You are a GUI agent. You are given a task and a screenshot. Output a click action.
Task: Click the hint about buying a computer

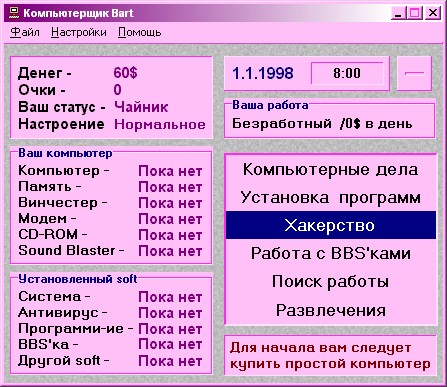pyautogui.click(x=330, y=356)
